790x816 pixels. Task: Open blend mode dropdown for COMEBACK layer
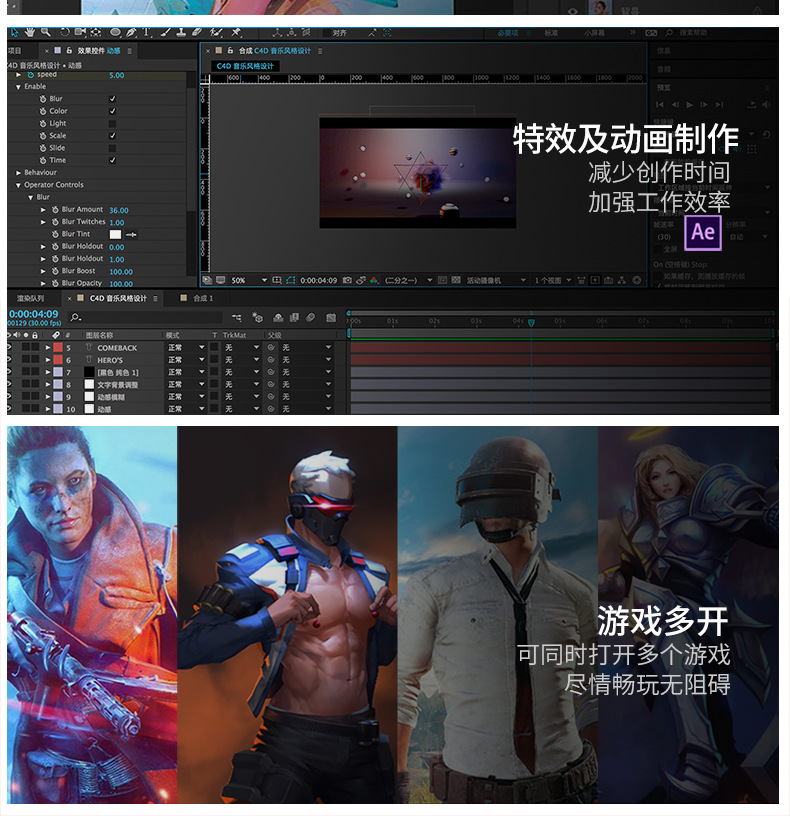click(x=186, y=347)
